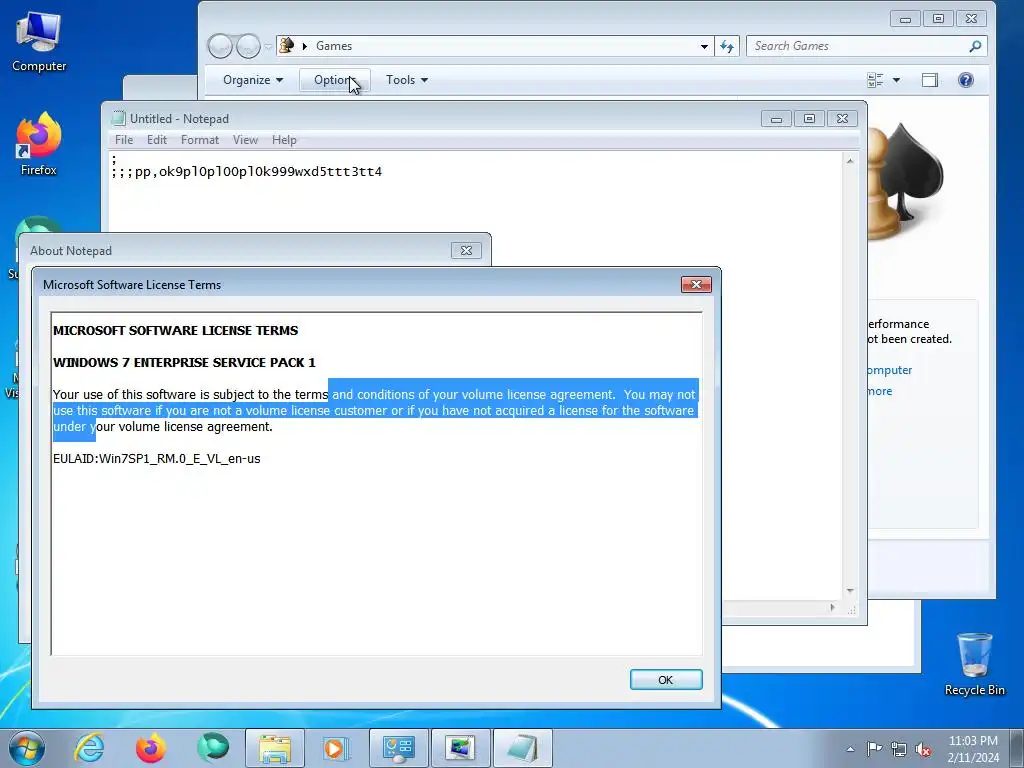The height and width of the screenshot is (768, 1024).
Task: Open Help icon in Games window
Action: (966, 80)
